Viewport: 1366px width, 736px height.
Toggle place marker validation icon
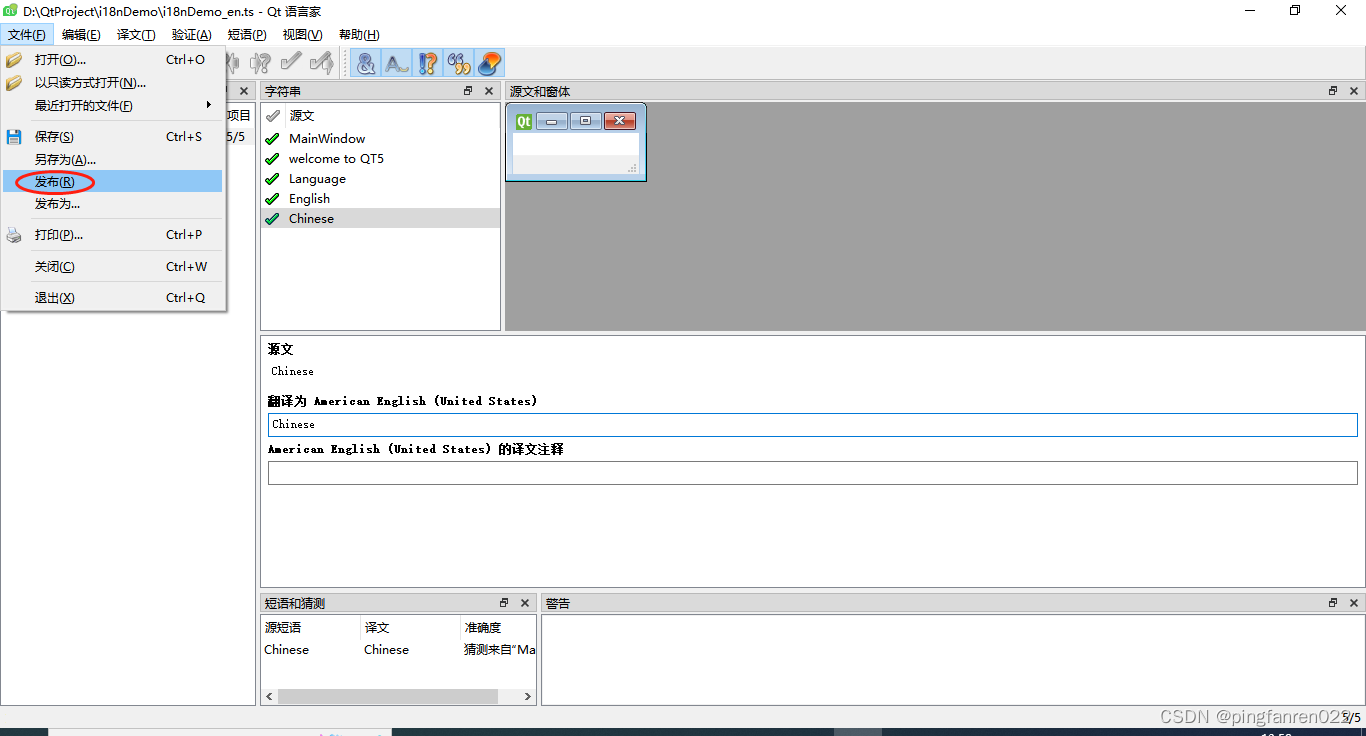point(490,63)
